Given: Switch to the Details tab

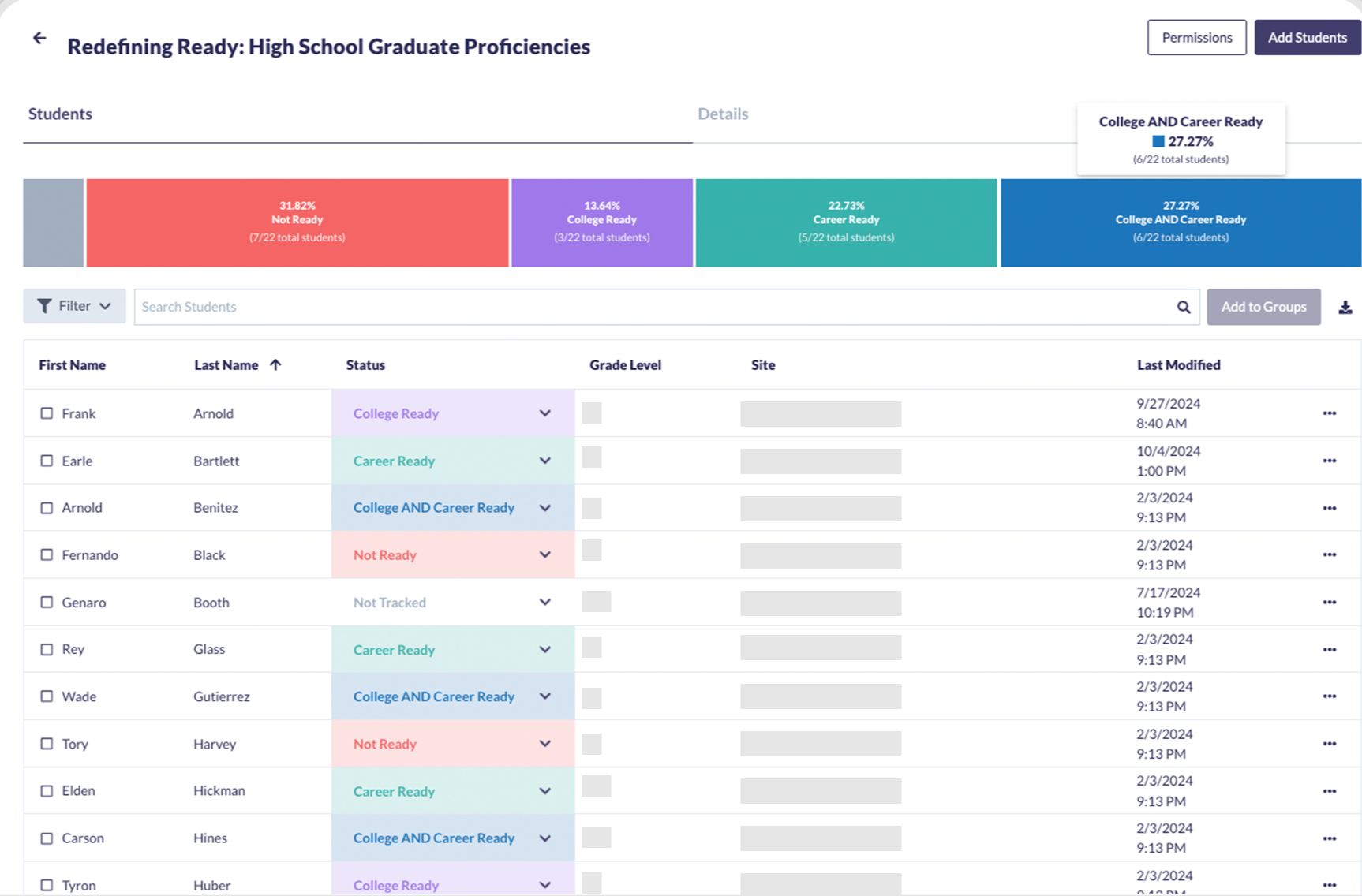Looking at the screenshot, I should point(723,114).
